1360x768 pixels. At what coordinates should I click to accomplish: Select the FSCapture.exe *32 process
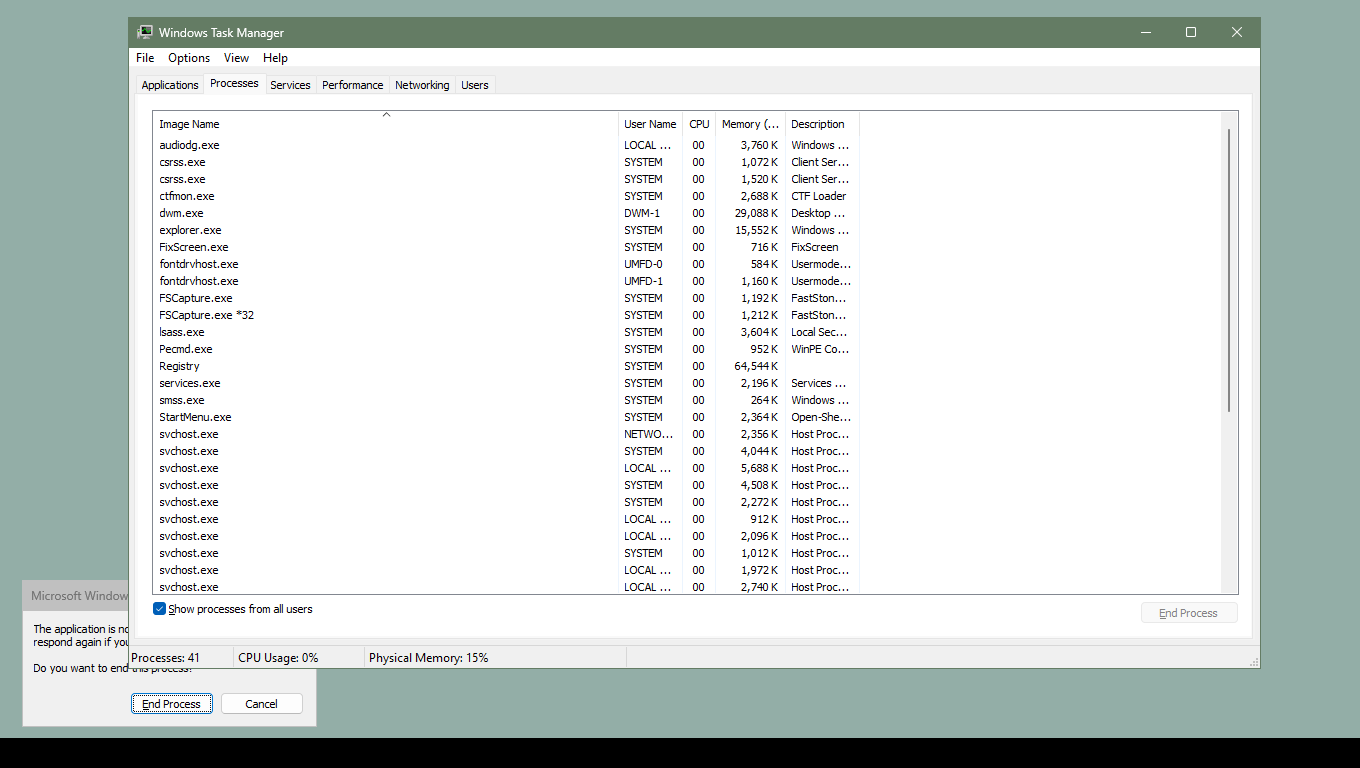506,315
